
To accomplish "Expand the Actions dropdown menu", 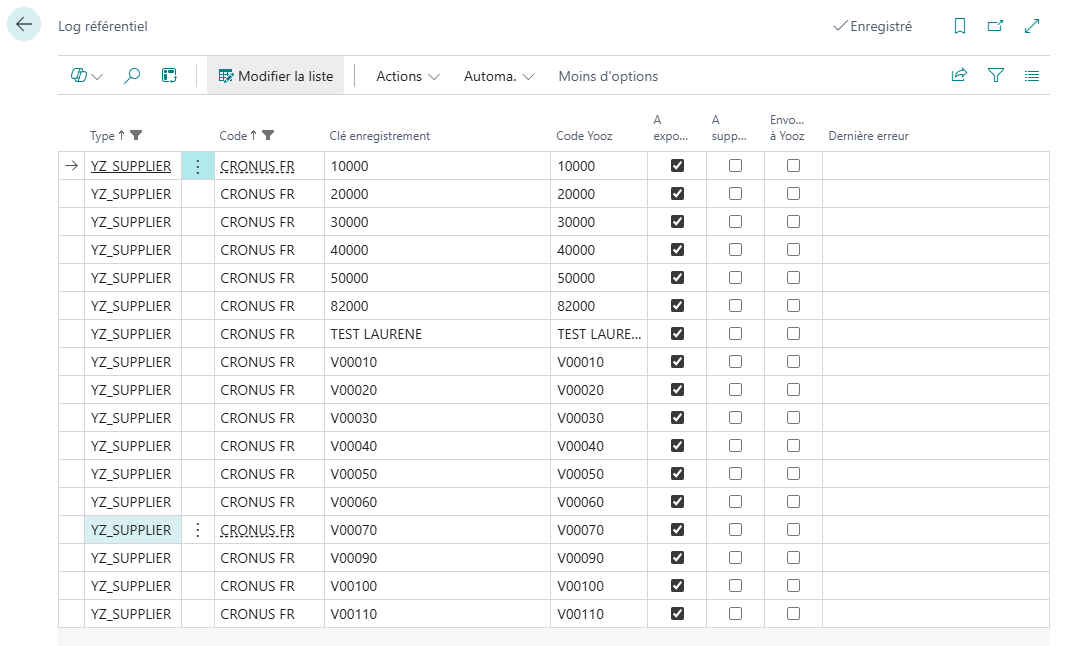I will [408, 76].
